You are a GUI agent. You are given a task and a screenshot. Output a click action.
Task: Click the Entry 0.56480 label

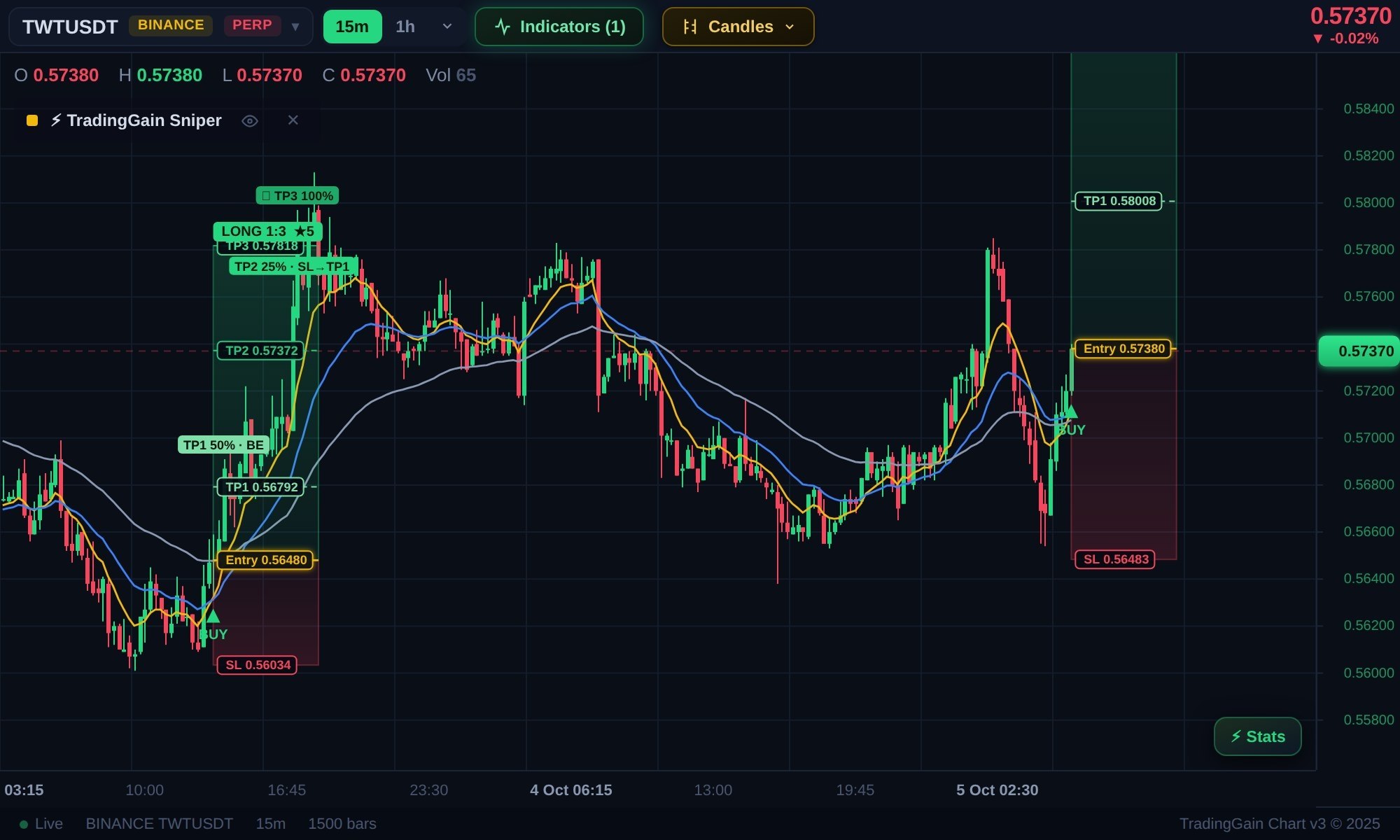[x=265, y=560]
